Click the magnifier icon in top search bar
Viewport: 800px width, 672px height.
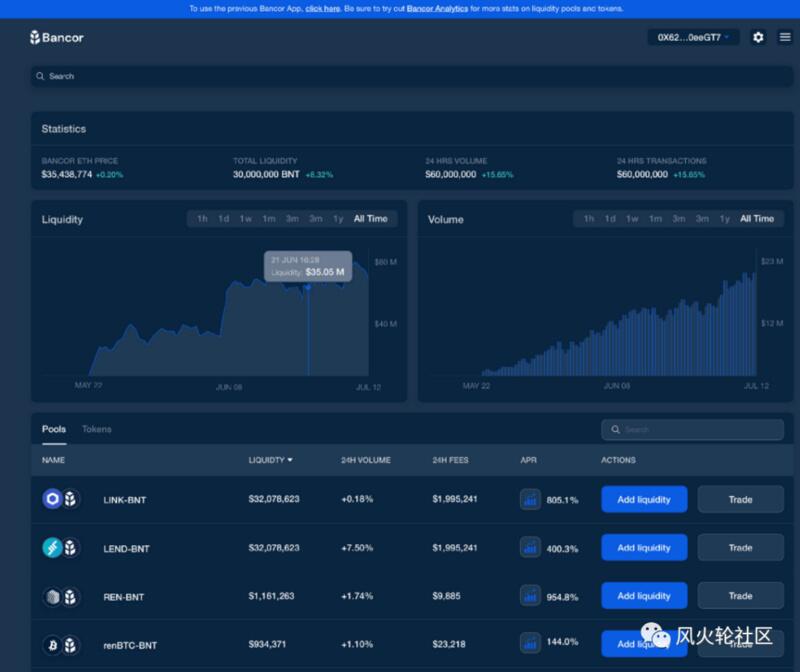(40, 76)
